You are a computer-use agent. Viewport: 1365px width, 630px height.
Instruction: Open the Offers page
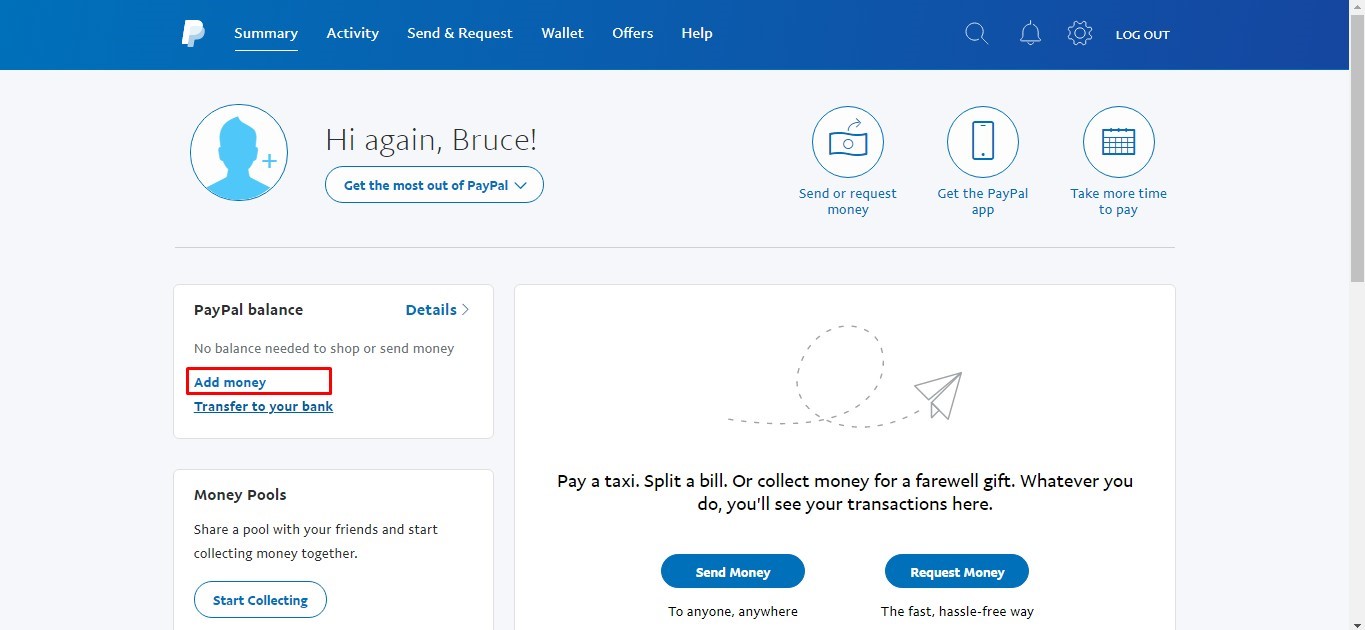632,33
